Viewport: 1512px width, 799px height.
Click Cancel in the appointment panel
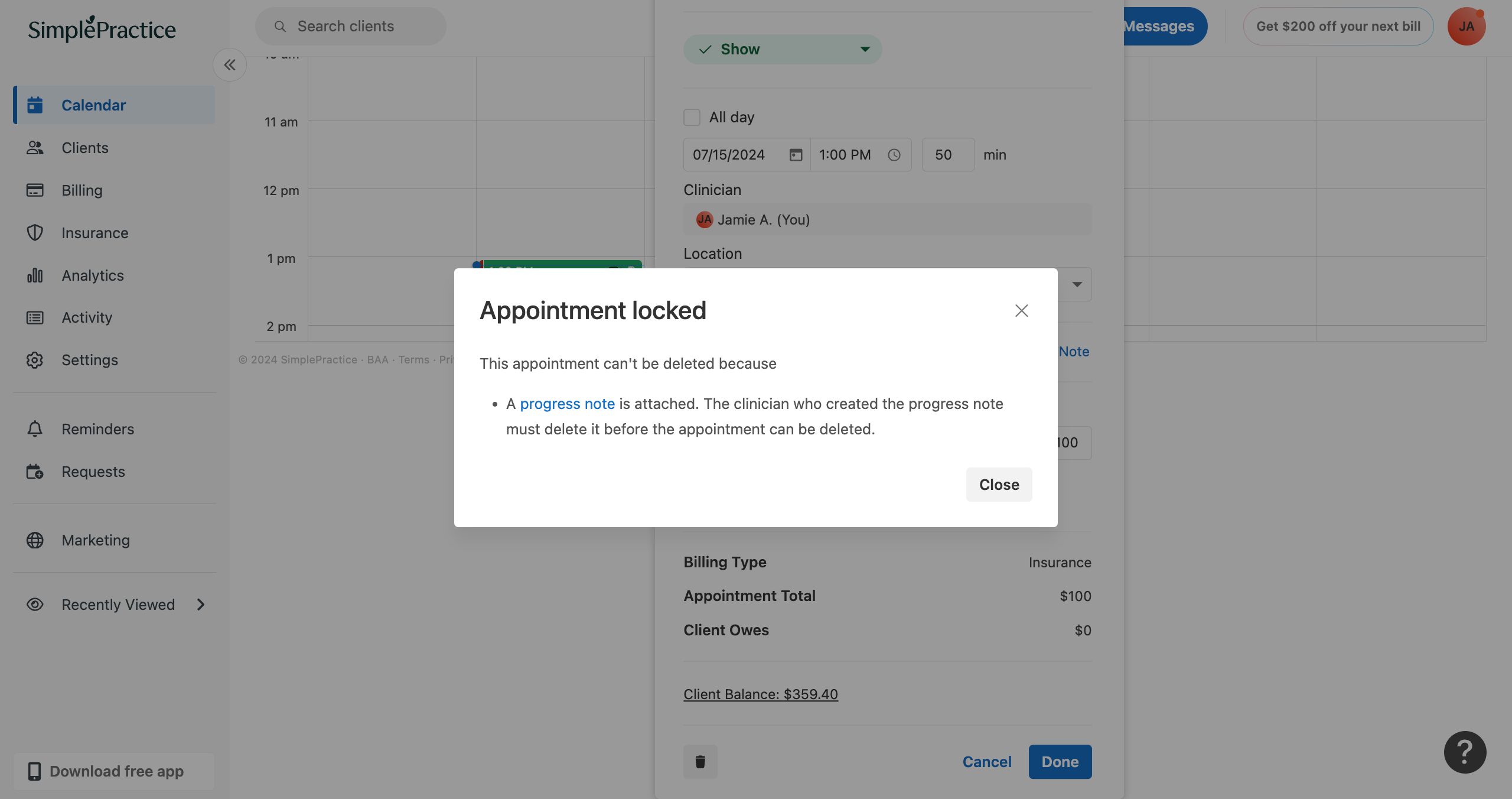point(987,762)
